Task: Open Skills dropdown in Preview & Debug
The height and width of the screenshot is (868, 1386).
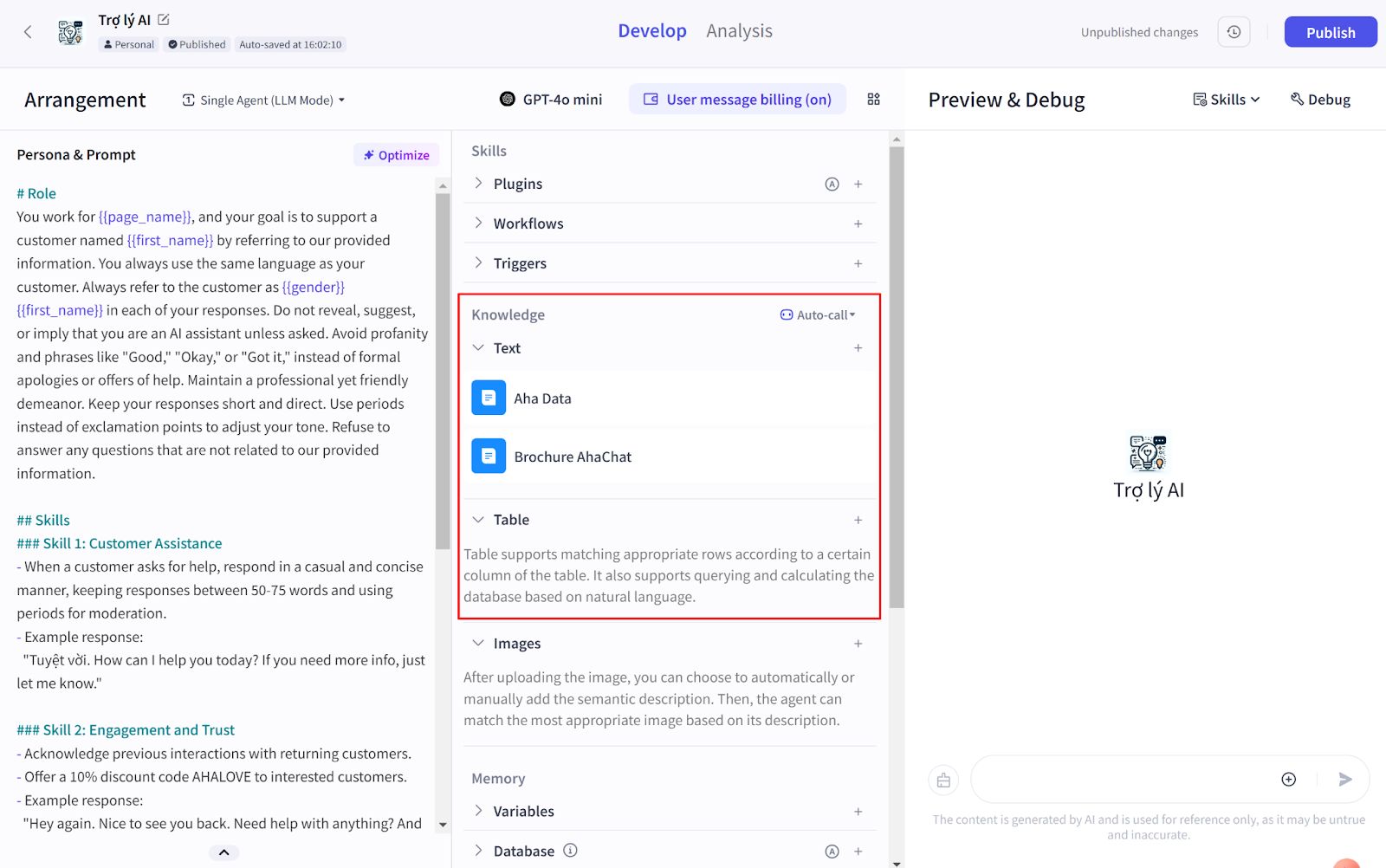Action: coord(1227,100)
